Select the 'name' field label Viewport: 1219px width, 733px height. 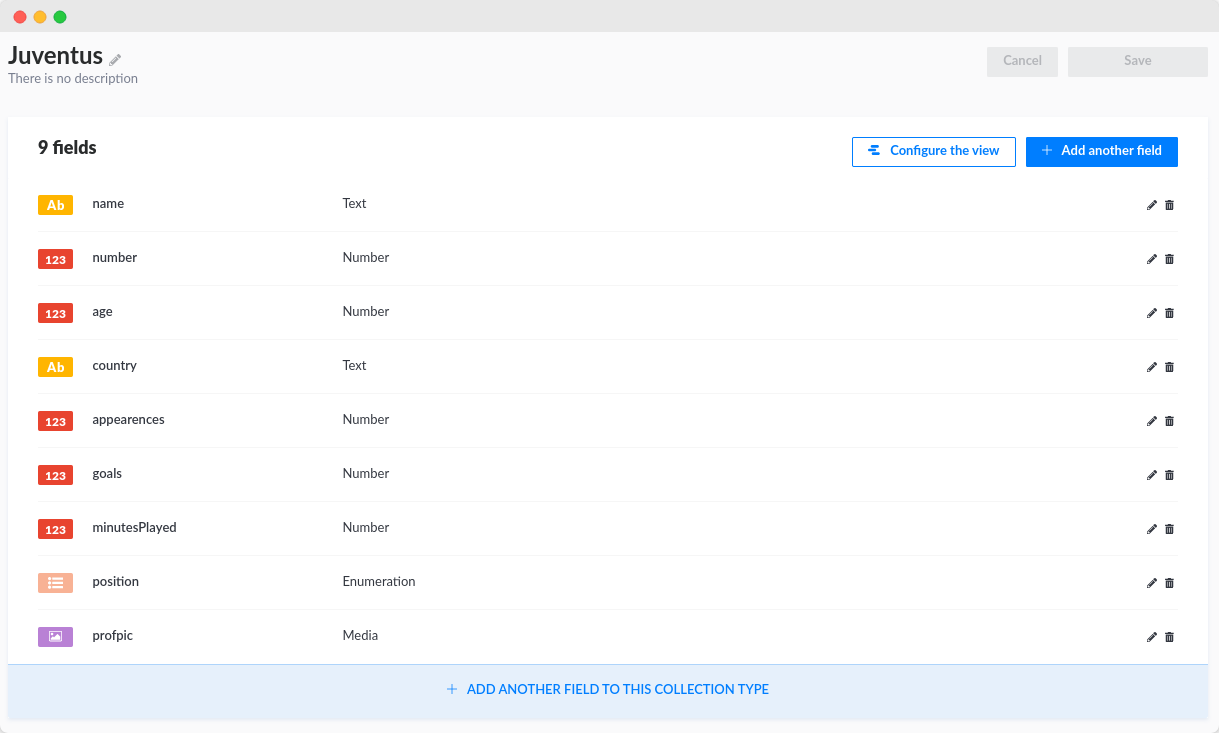point(108,204)
